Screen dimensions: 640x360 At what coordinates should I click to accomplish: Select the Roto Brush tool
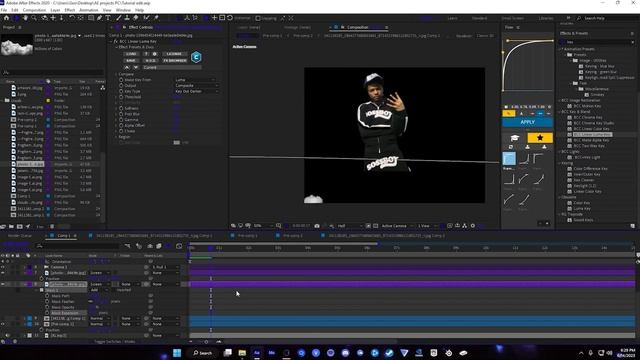pos(146,18)
